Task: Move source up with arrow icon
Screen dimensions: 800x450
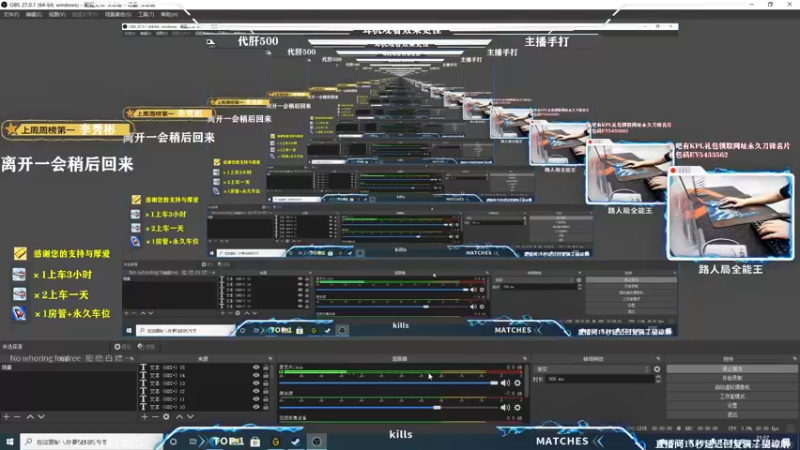Action: pyautogui.click(x=180, y=417)
